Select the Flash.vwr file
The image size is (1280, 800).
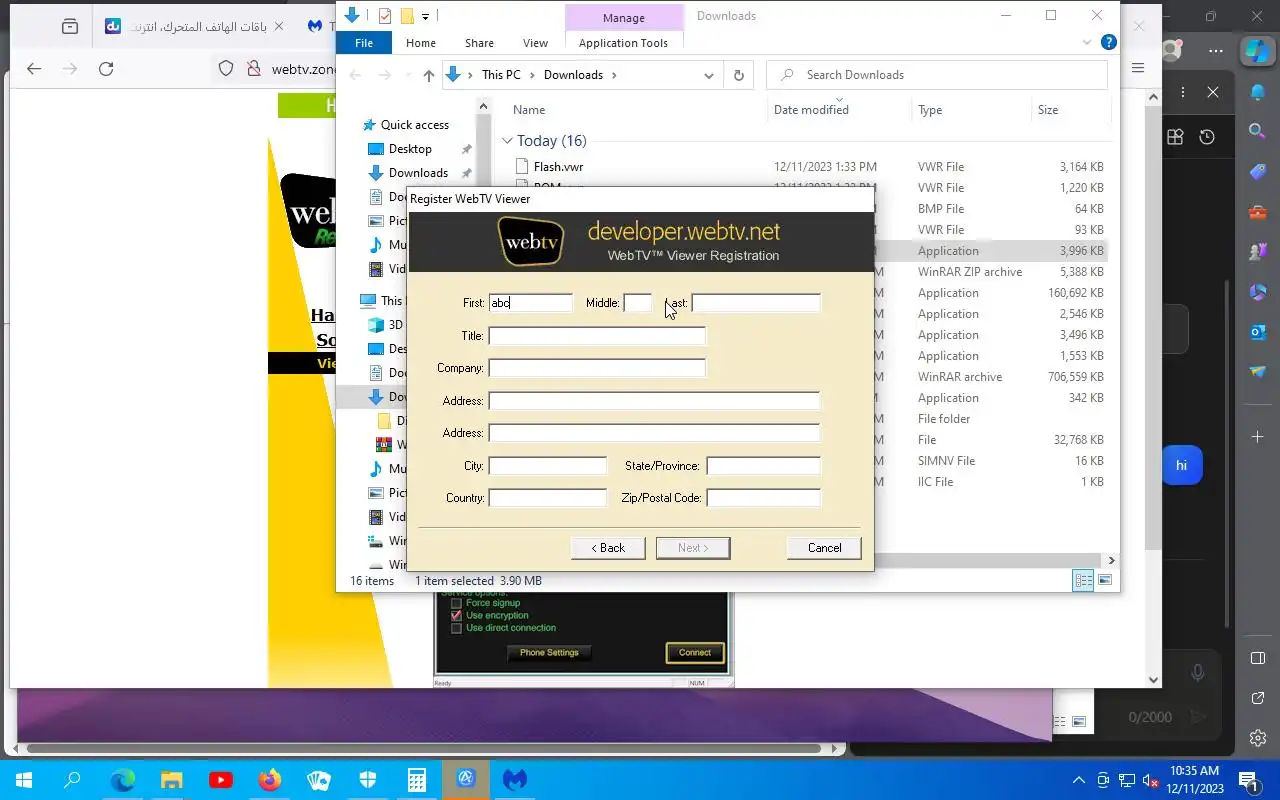tap(558, 167)
